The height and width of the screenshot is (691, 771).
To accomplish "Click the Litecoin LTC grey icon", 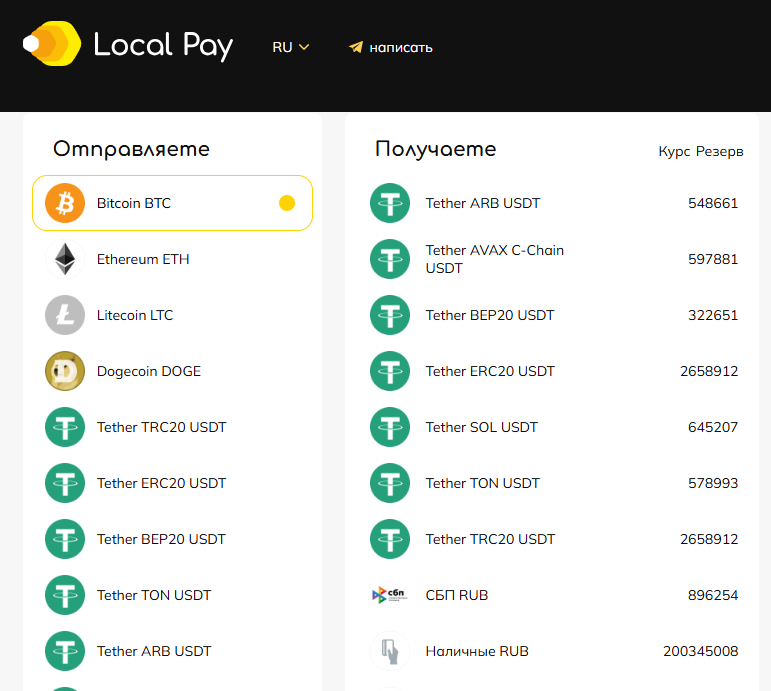I will [x=65, y=315].
